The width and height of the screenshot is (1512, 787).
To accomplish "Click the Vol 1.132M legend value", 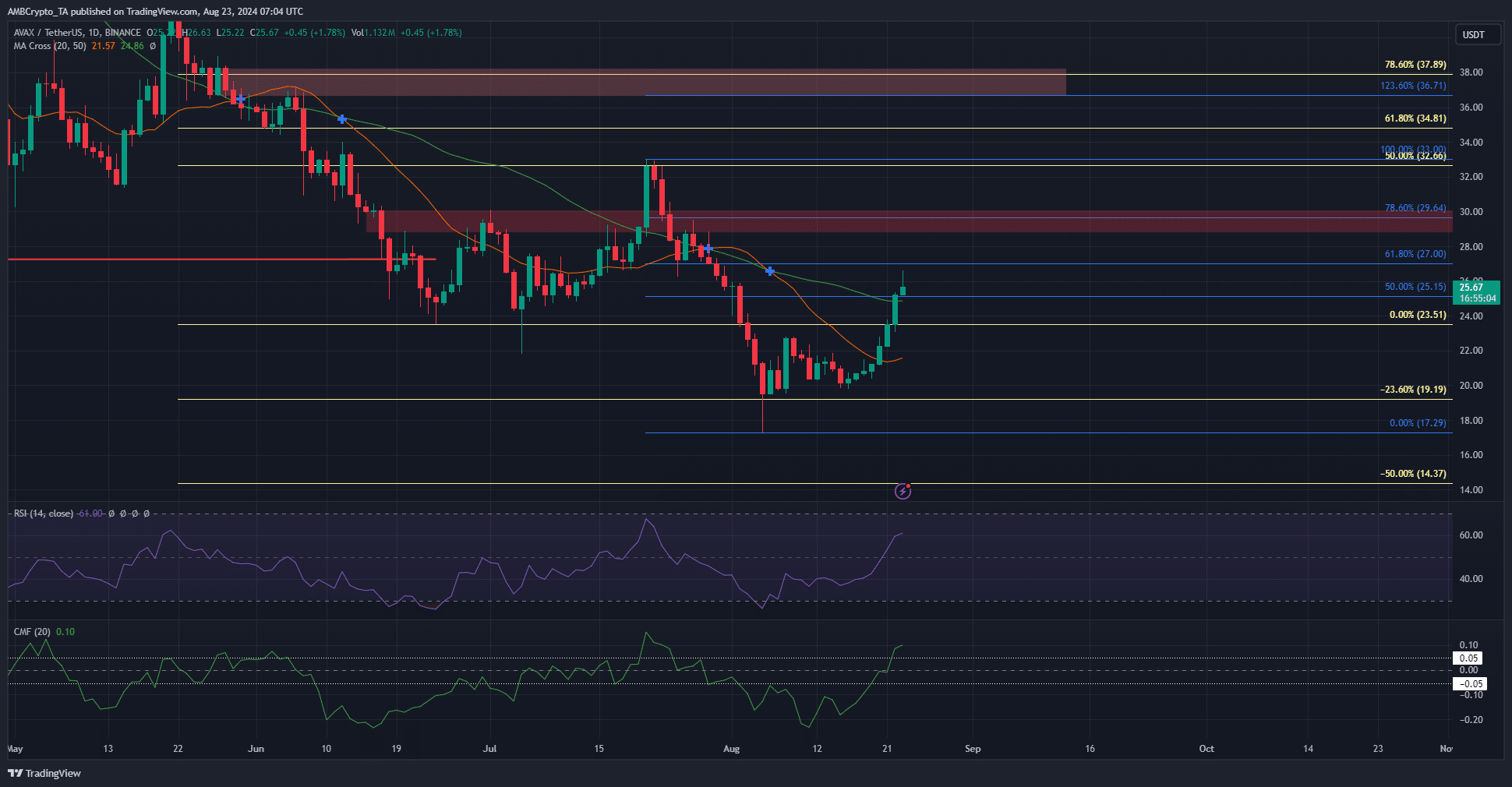I will (373, 33).
